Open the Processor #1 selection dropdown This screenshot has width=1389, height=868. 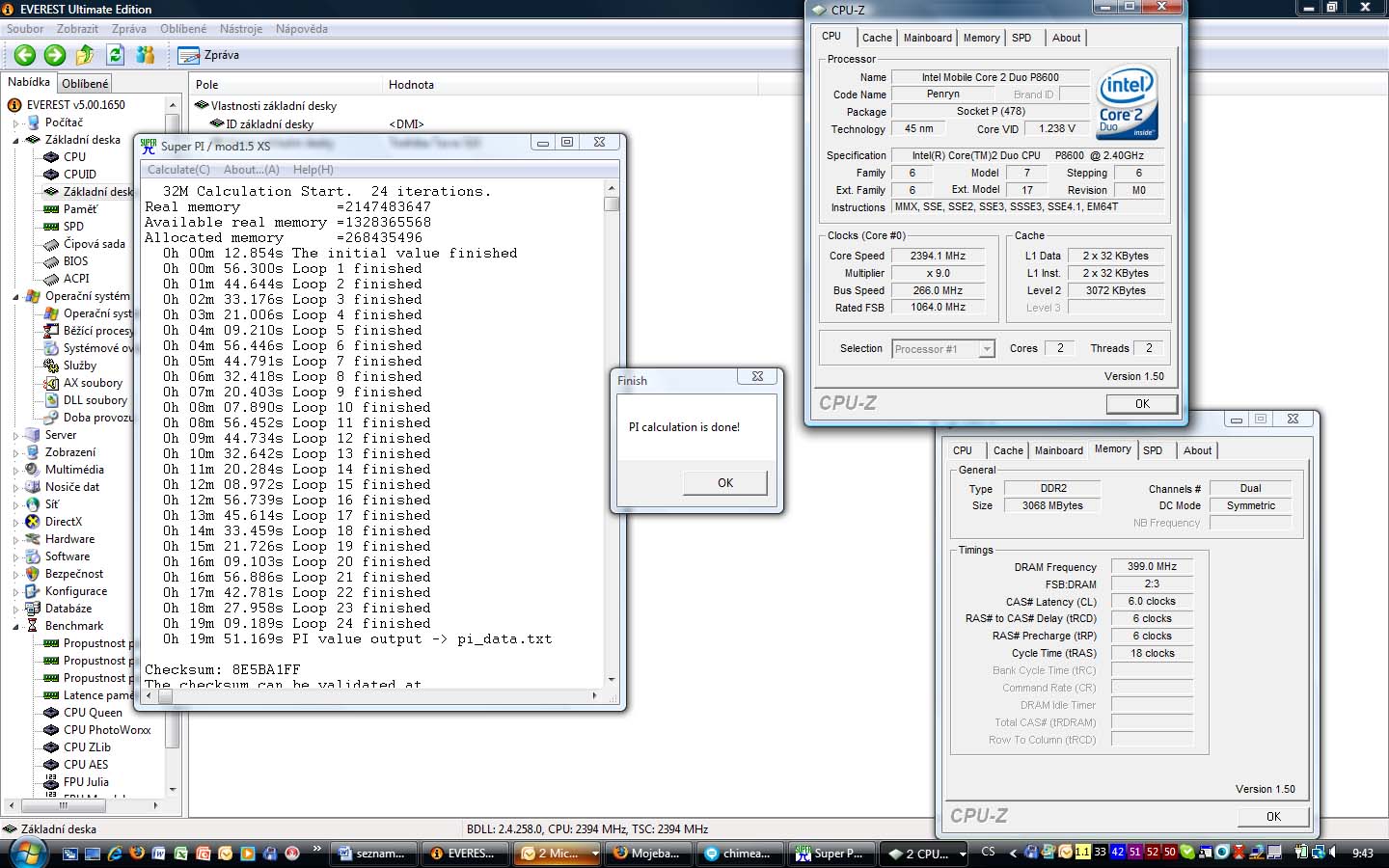[986, 349]
